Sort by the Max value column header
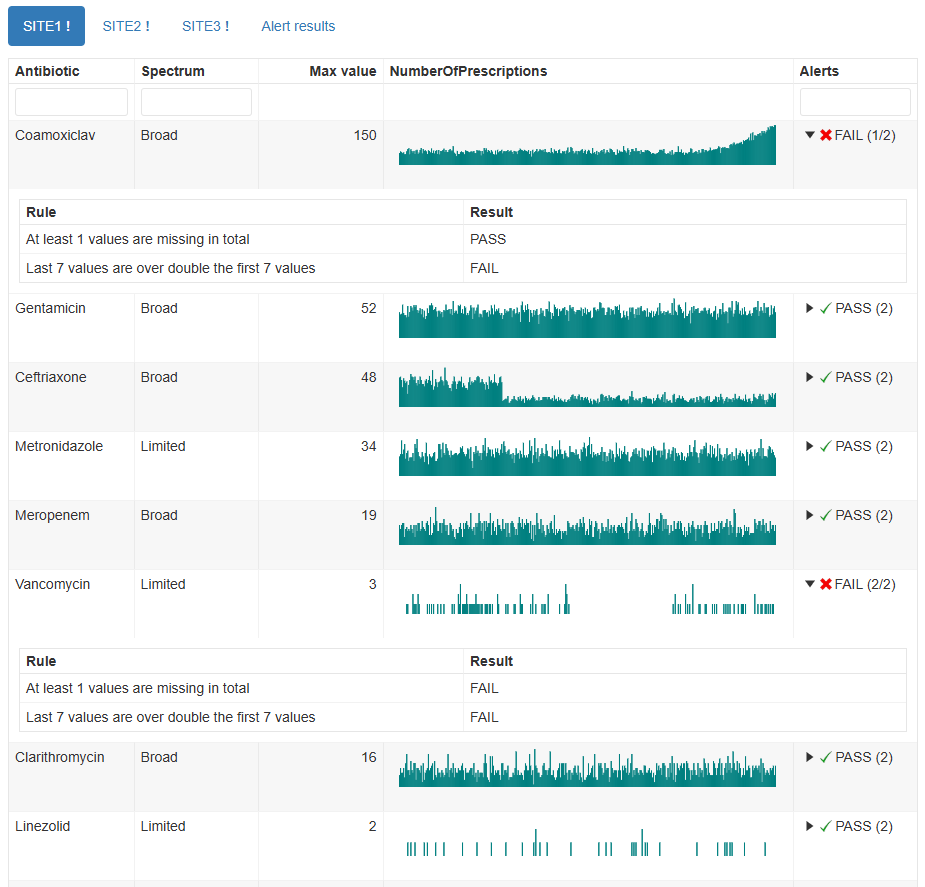The width and height of the screenshot is (925, 887). 342,71
